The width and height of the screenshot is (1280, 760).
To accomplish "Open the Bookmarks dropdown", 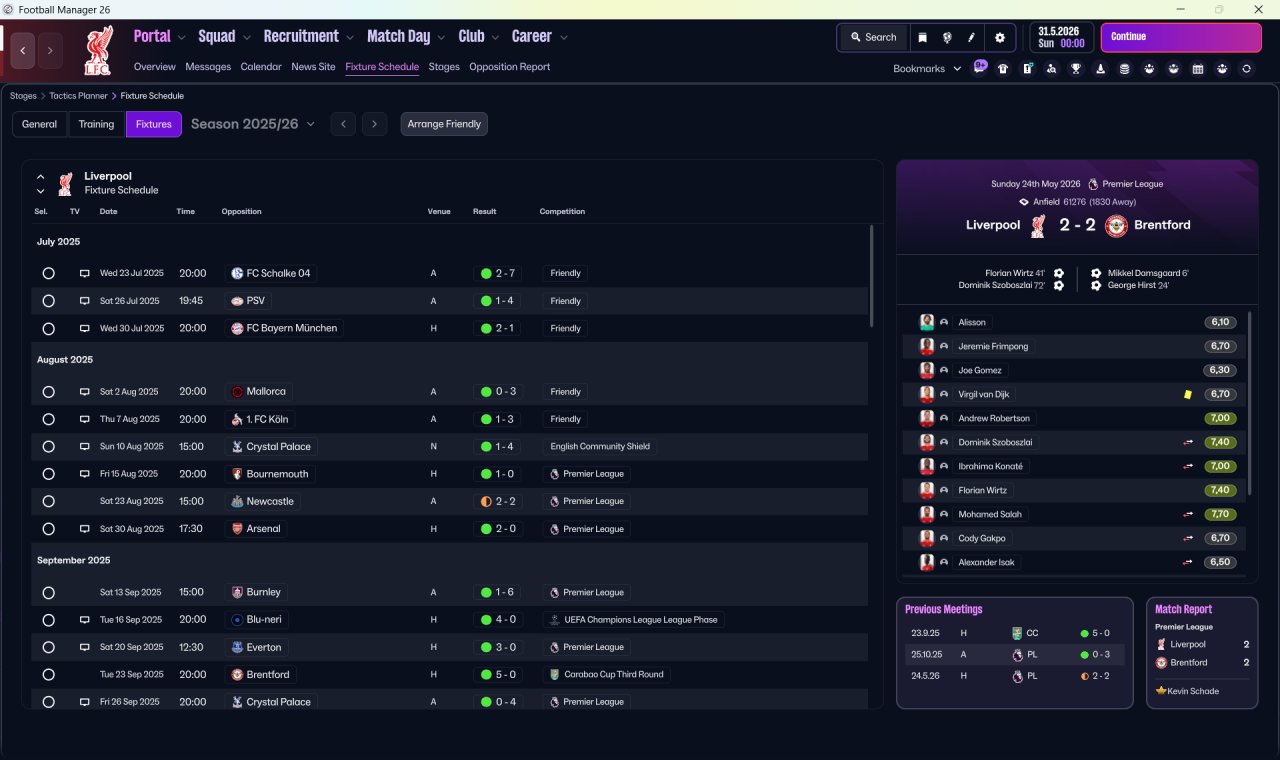I will click(x=927, y=68).
